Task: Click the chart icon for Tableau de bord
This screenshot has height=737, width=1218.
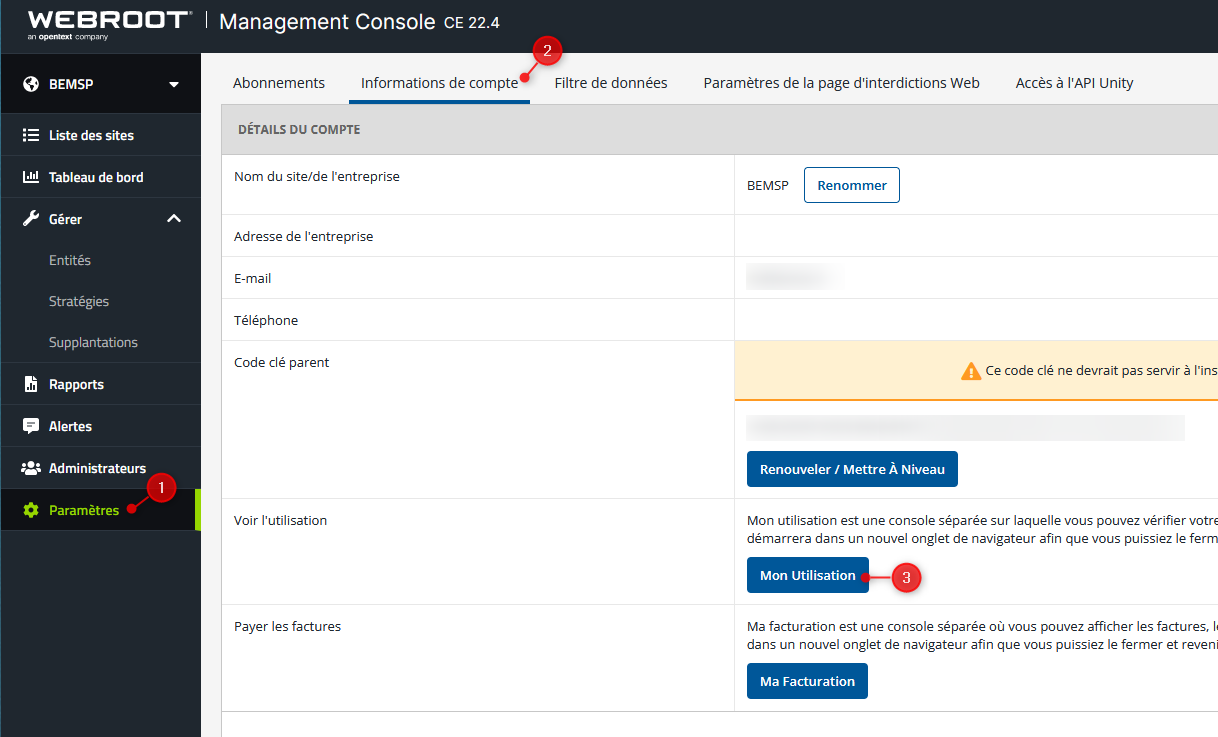Action: click(x=31, y=177)
